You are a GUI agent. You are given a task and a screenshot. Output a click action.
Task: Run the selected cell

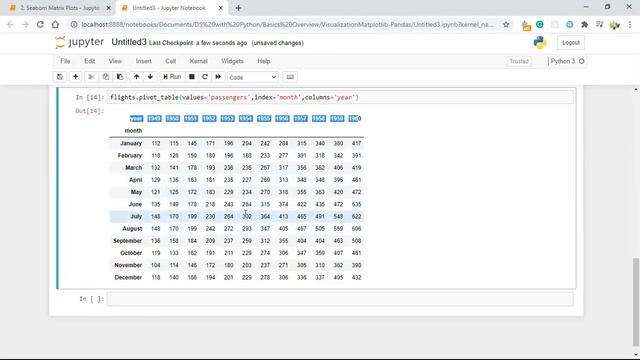tap(172, 77)
